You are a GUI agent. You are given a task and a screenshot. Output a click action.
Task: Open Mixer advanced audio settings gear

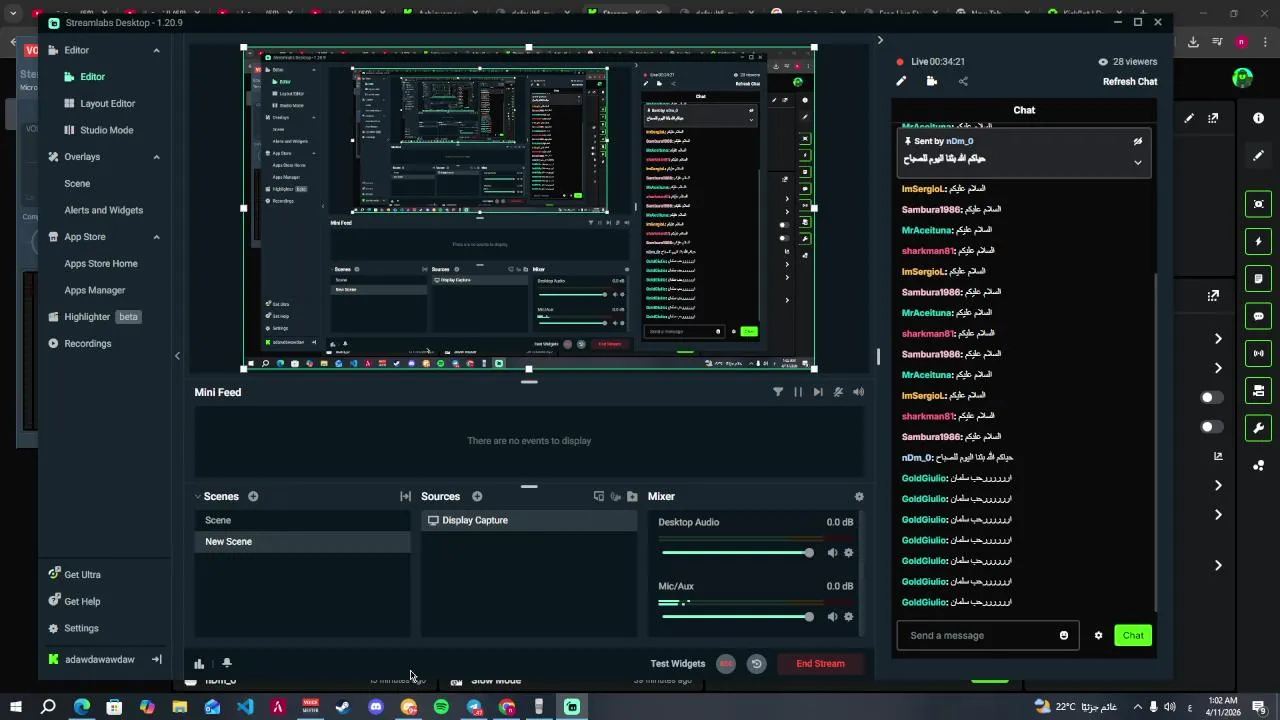(x=859, y=496)
